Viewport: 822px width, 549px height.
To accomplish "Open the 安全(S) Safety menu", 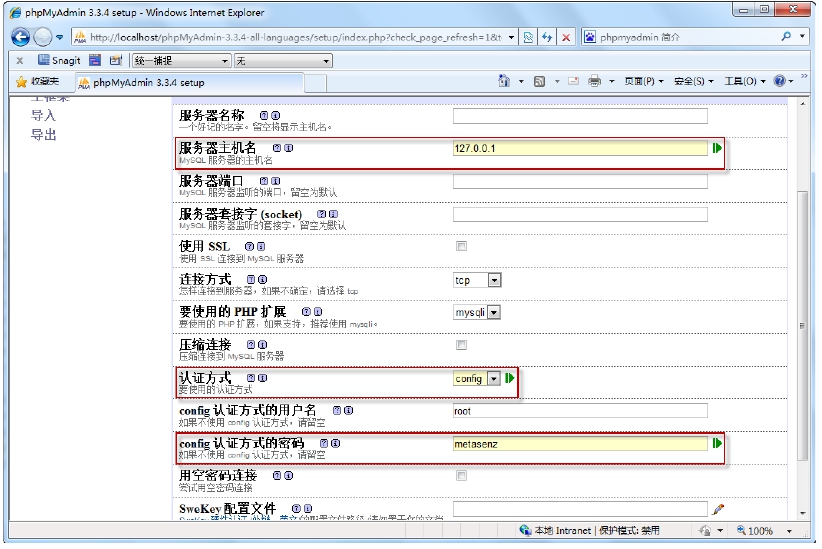I will click(694, 81).
